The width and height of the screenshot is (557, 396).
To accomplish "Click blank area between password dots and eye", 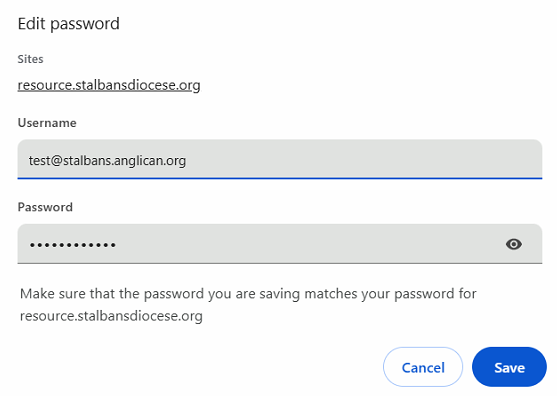I will 309,244.
